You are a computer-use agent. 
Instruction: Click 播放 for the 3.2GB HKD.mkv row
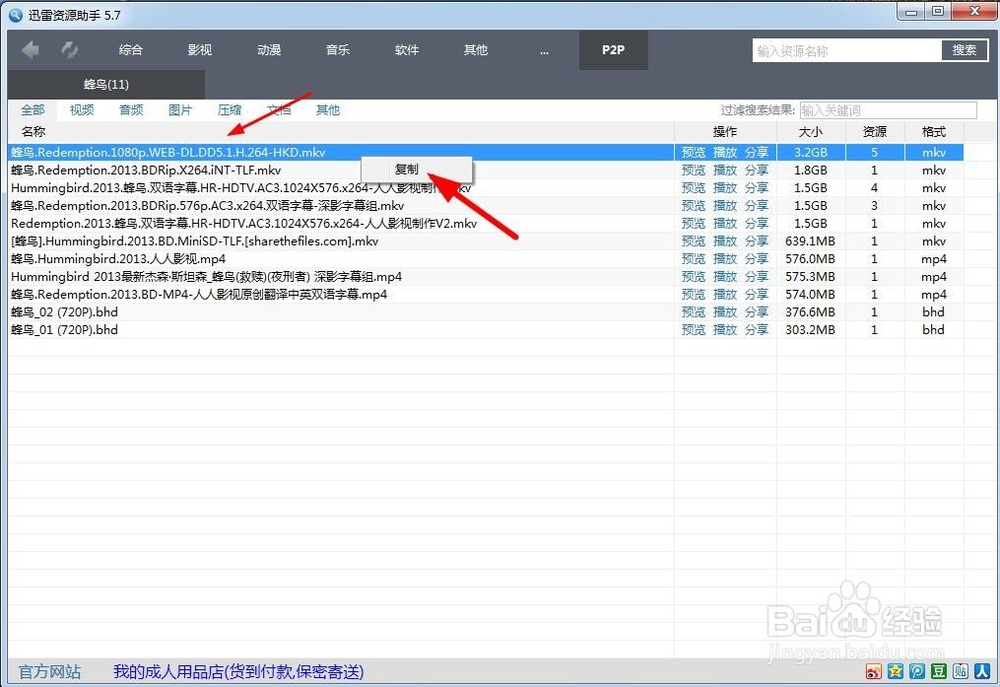(x=725, y=152)
